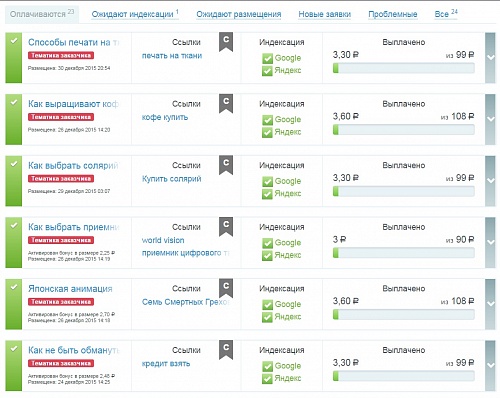
Task: Open the 'Как выращивают кофе' article link
Action: [73, 104]
